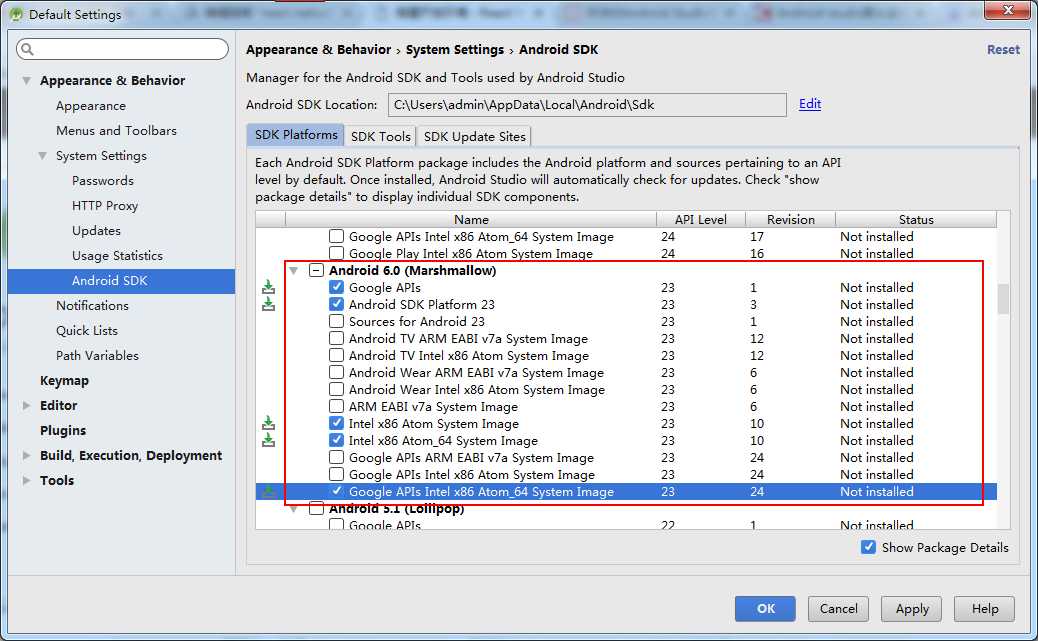1038x641 pixels.
Task: Toggle the Android 6.0 (Marshmallow) group checkbox
Action: coord(316,270)
